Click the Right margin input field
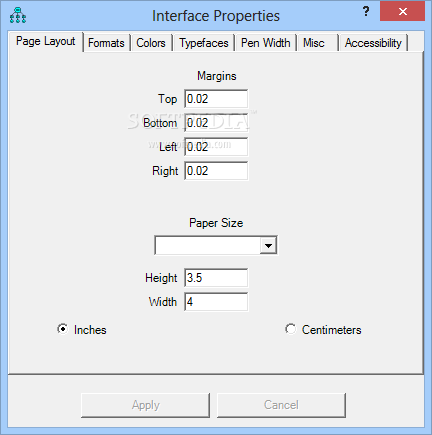Viewport: 432px width, 435px height. click(x=216, y=171)
